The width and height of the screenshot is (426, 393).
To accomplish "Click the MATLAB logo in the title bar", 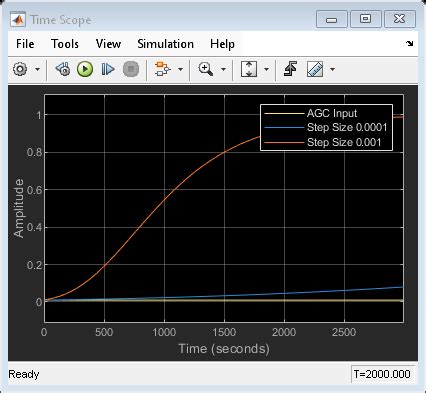I will coord(18,19).
